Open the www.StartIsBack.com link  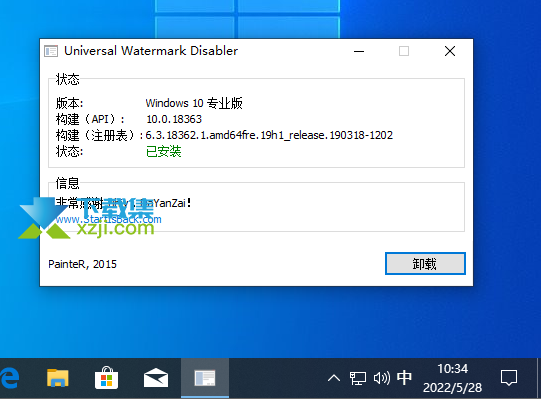tap(108, 219)
